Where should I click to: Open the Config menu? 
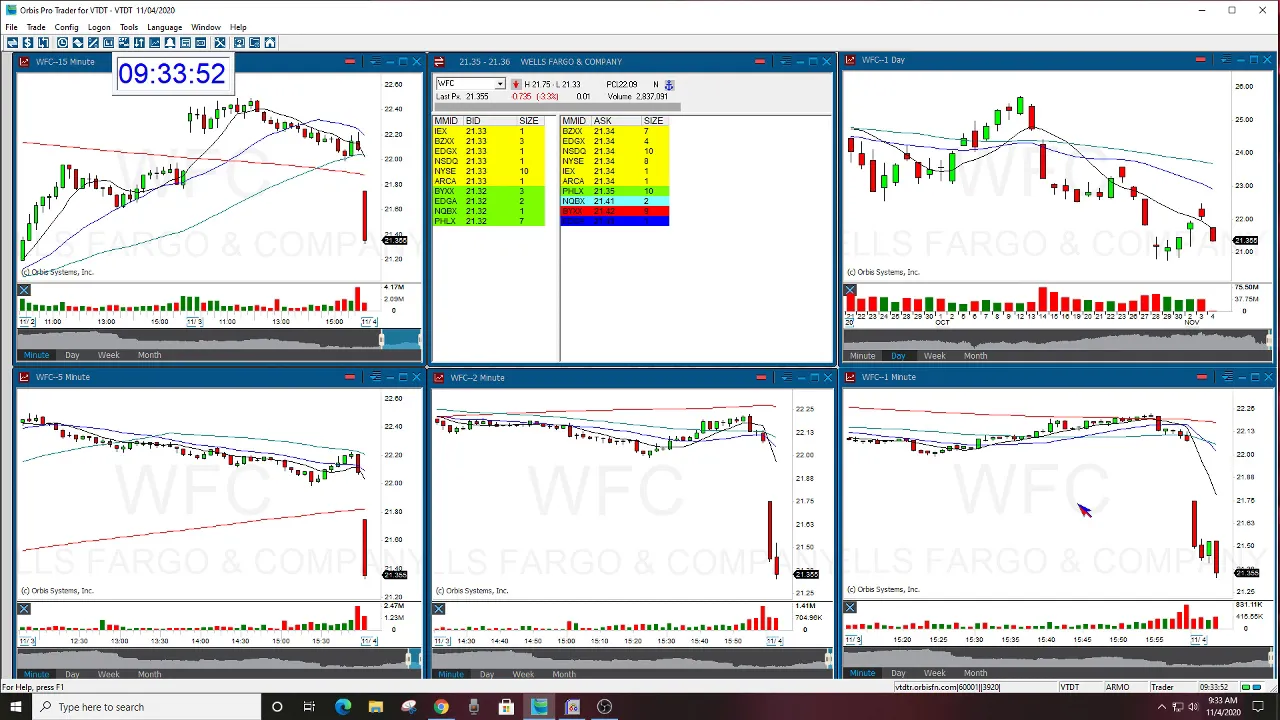66,27
